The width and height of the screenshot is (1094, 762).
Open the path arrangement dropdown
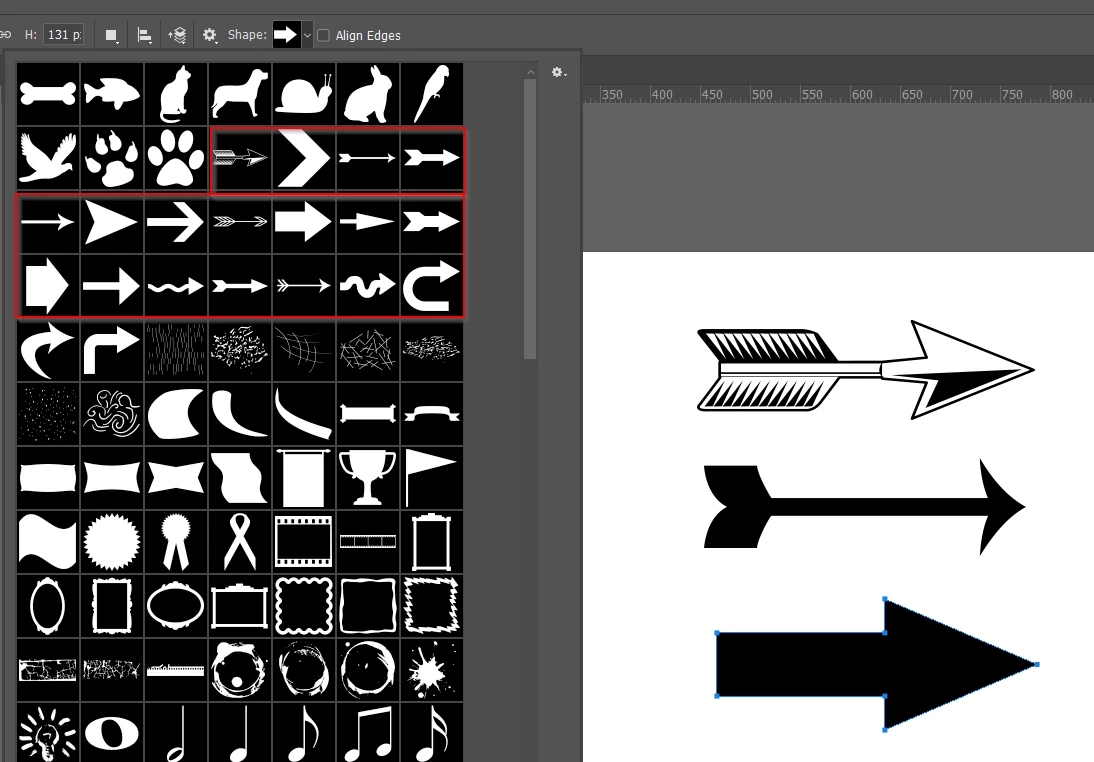pyautogui.click(x=177, y=35)
